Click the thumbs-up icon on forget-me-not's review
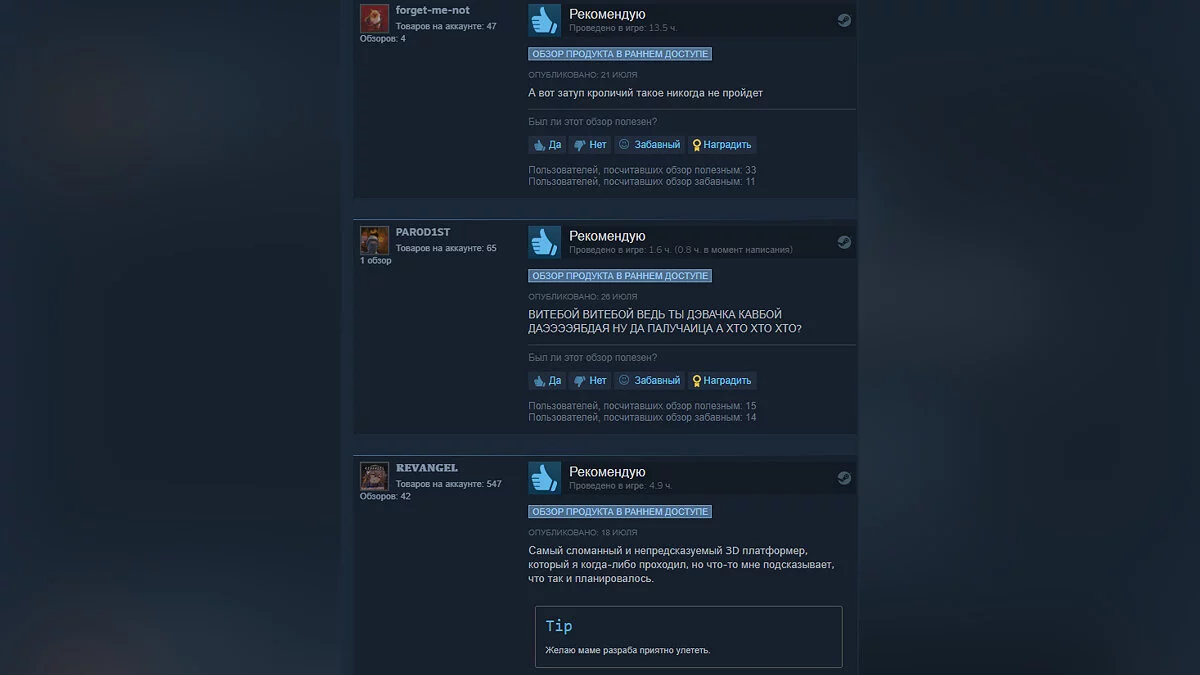Image resolution: width=1200 pixels, height=675 pixels. coord(545,20)
